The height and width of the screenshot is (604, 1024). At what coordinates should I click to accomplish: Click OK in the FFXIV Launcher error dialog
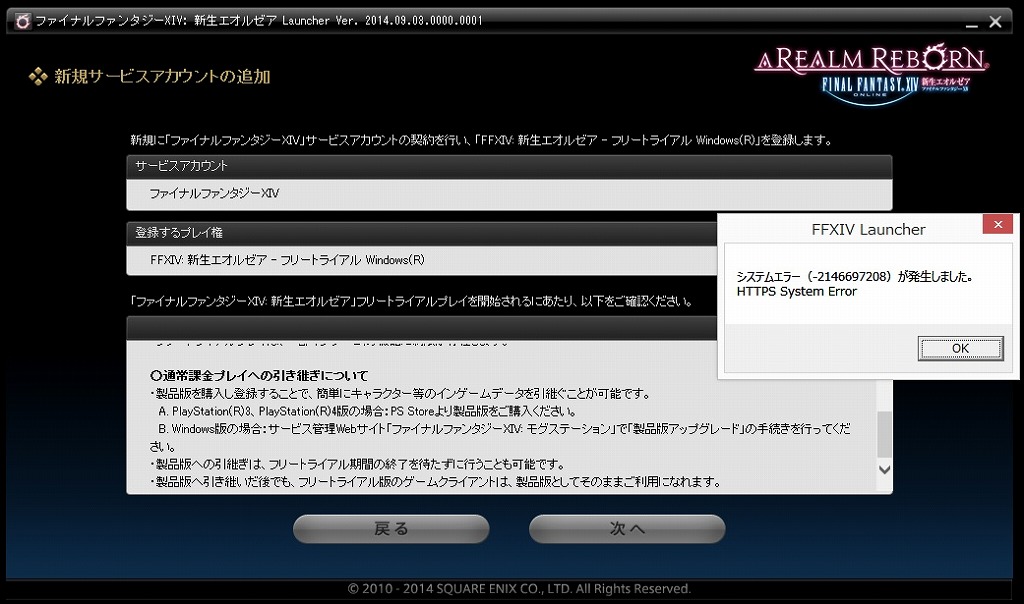tap(960, 348)
